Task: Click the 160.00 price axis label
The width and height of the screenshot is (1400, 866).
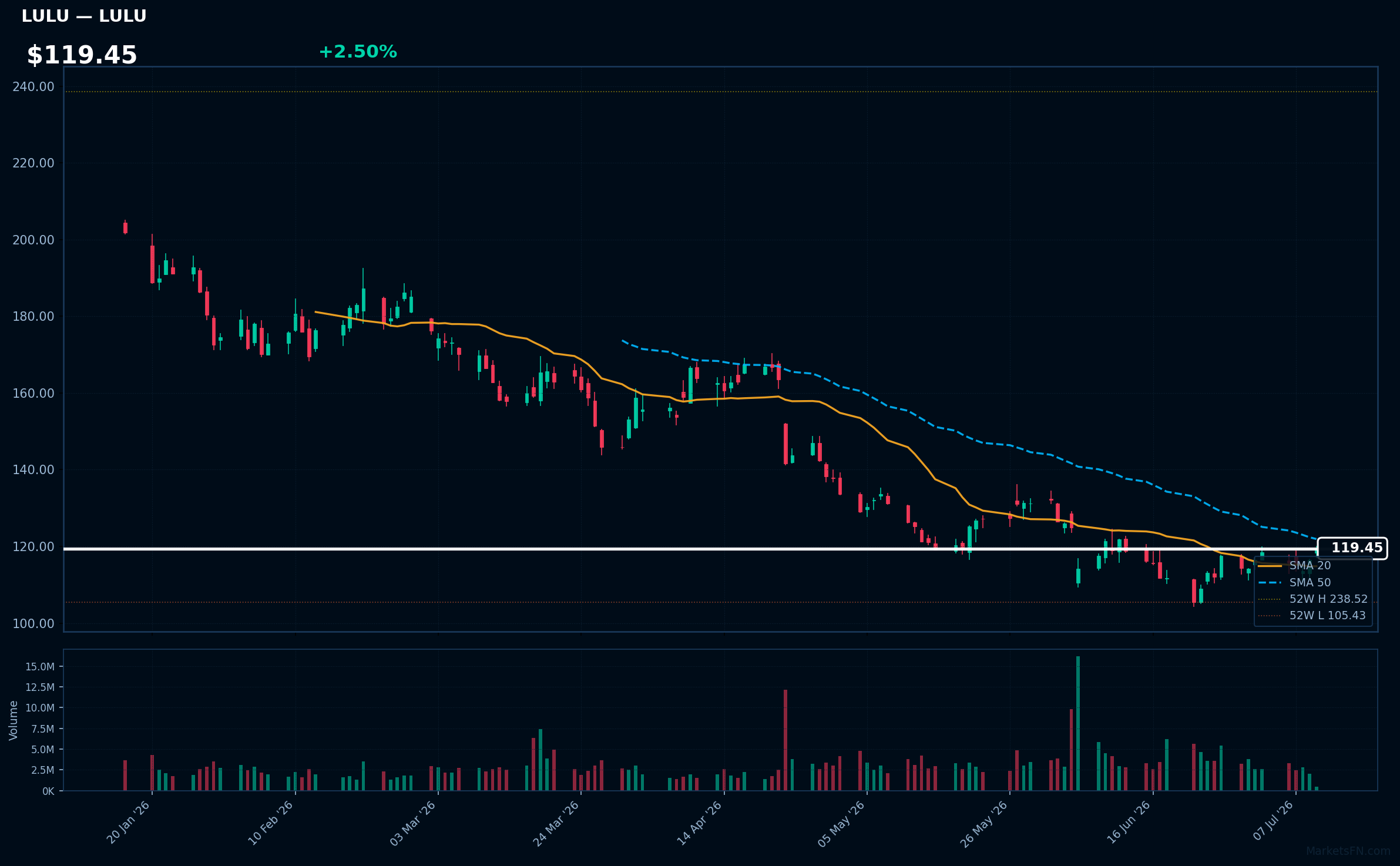Action: click(x=33, y=394)
